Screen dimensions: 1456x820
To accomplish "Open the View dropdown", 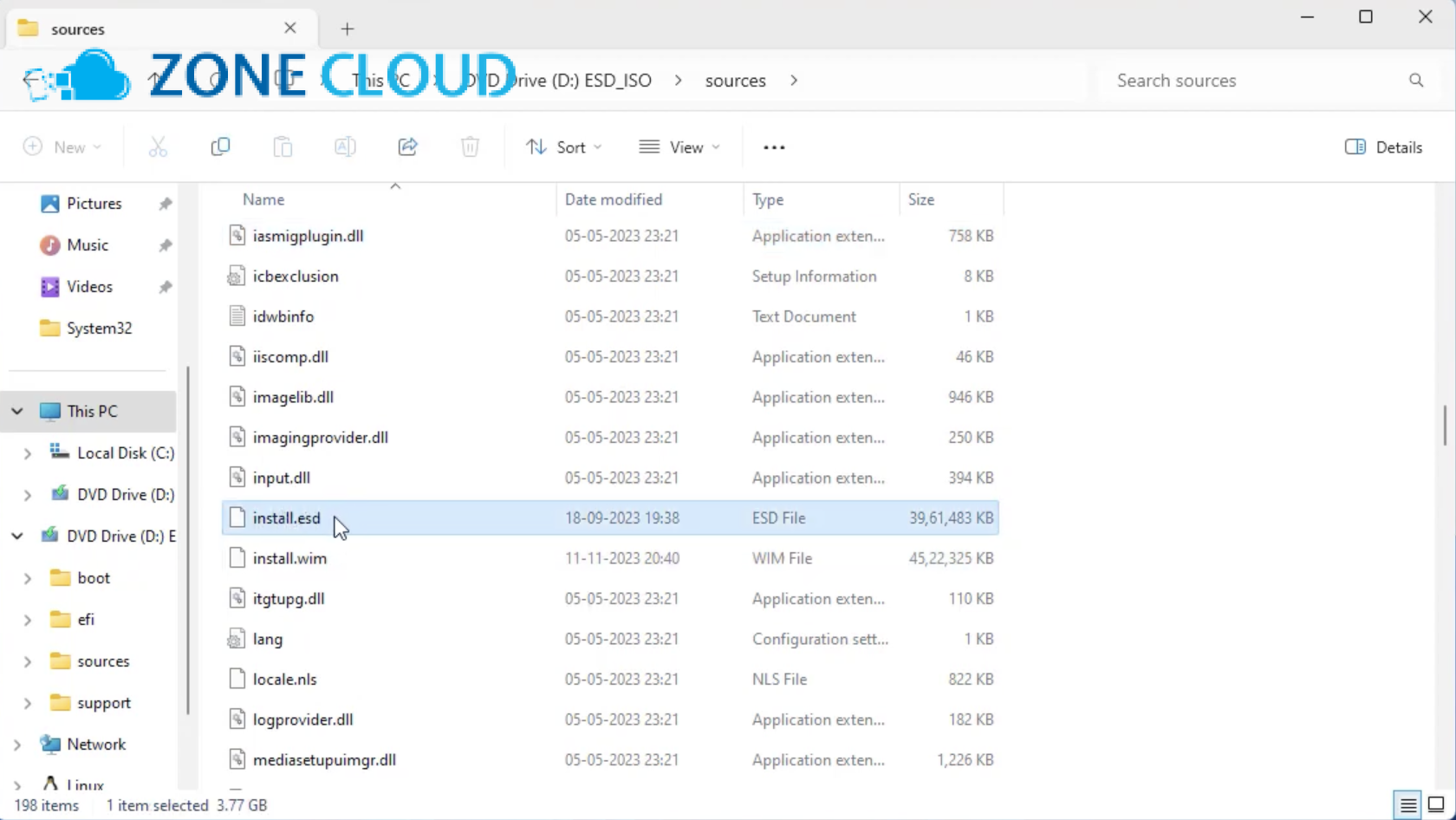I will coord(679,147).
